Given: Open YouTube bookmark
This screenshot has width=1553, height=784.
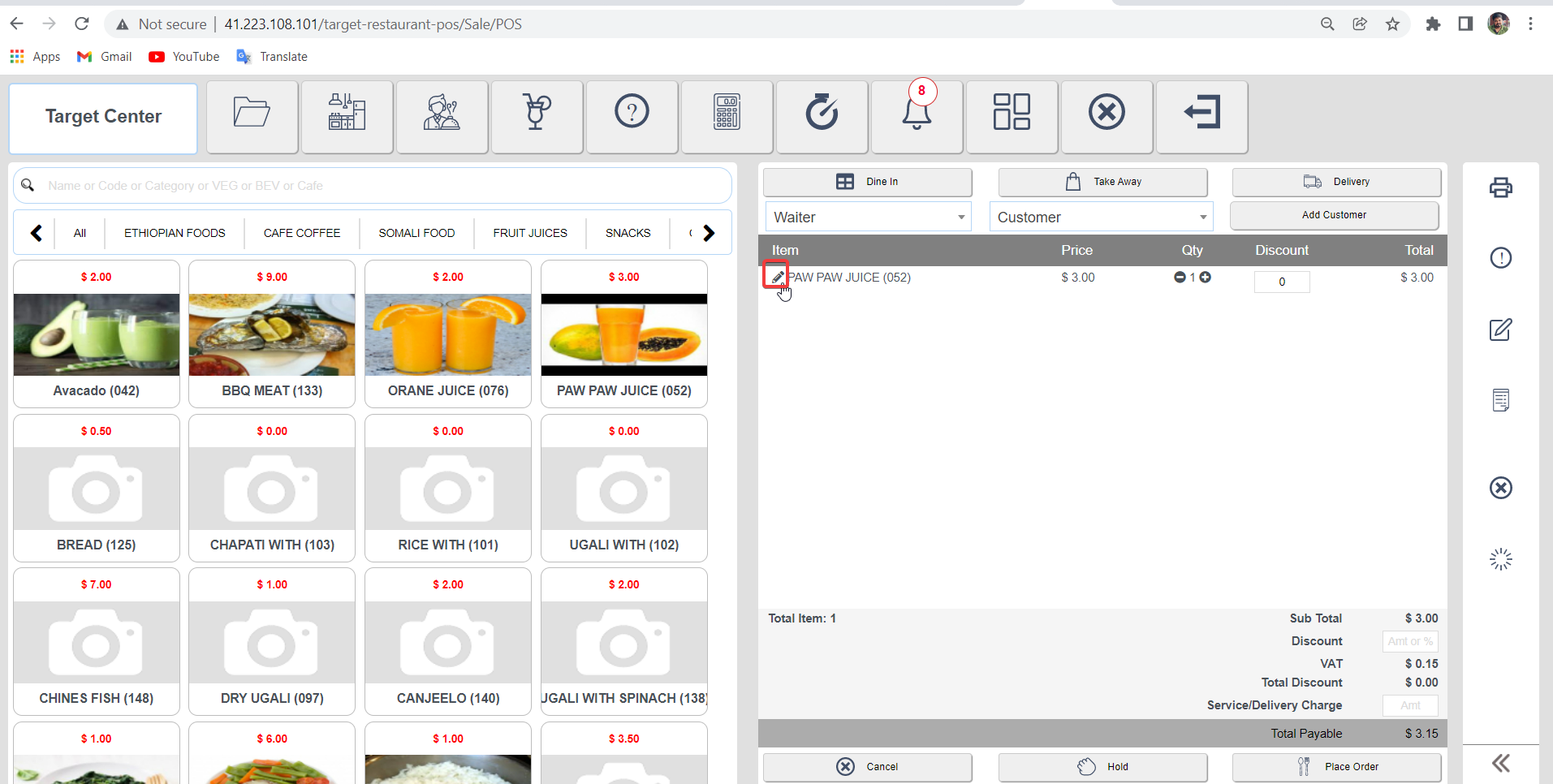Looking at the screenshot, I should 184,57.
